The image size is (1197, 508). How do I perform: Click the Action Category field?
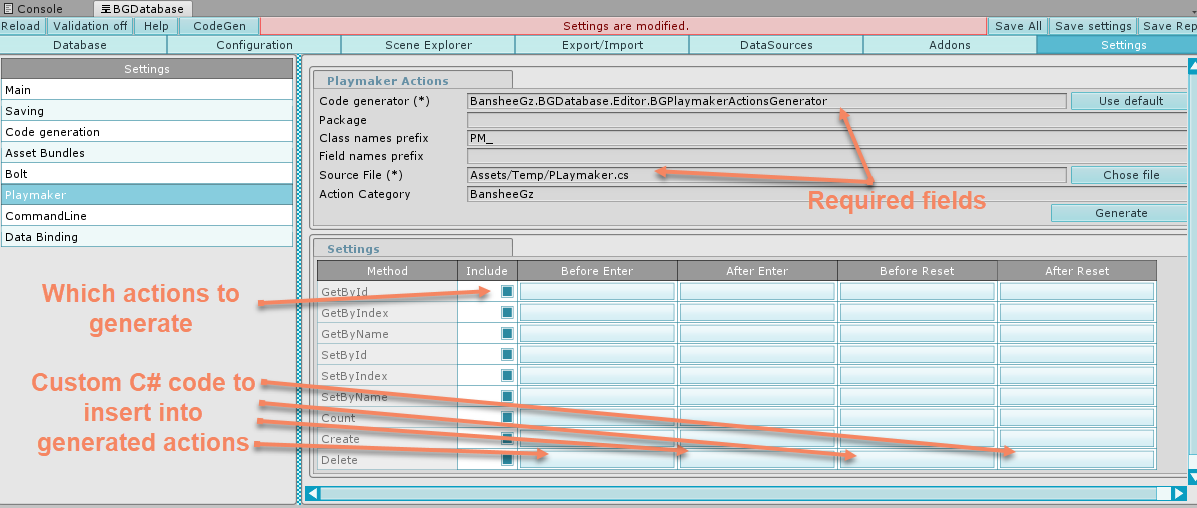pos(827,194)
